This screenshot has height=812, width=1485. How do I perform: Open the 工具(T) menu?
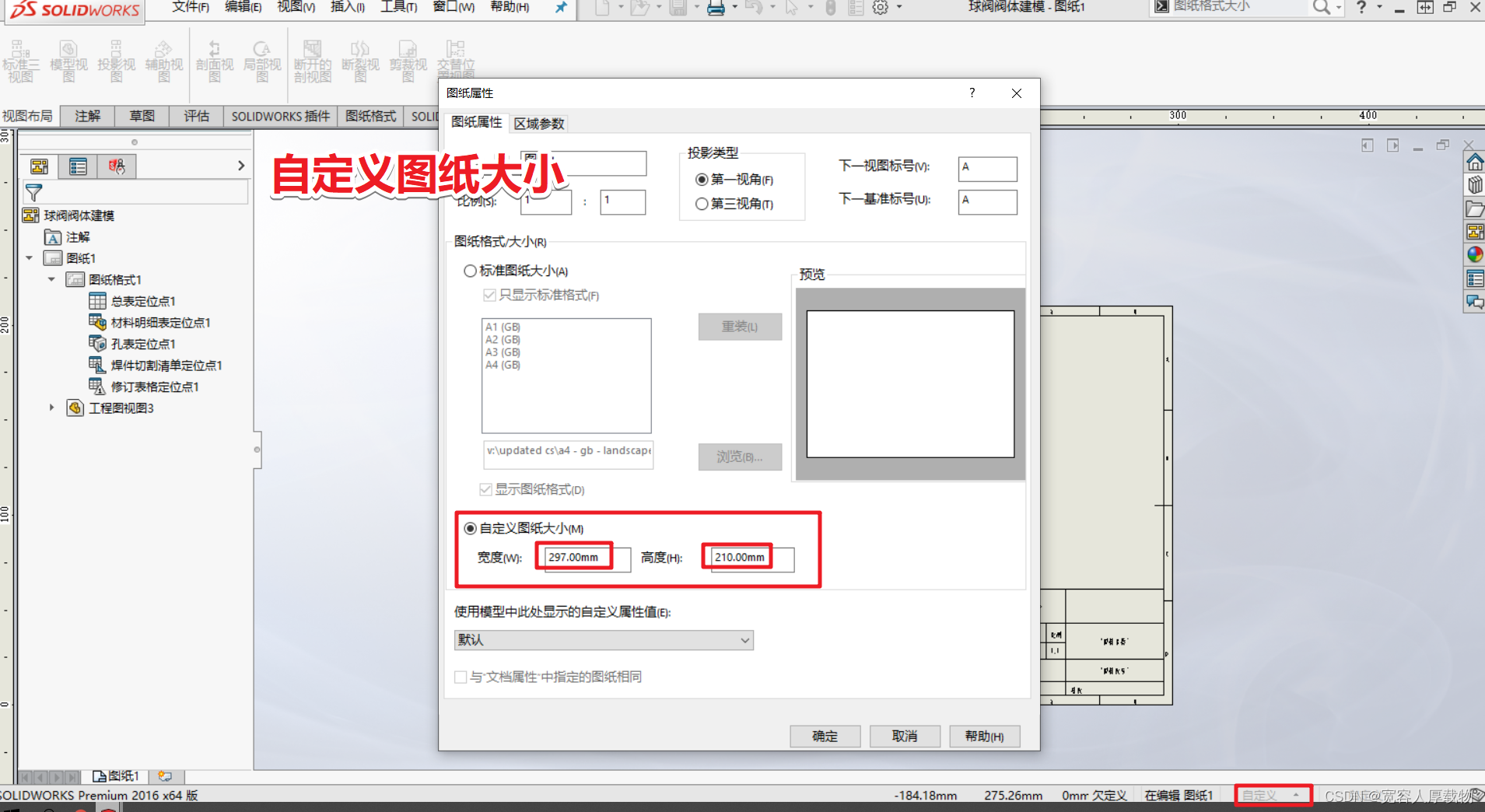[x=399, y=7]
